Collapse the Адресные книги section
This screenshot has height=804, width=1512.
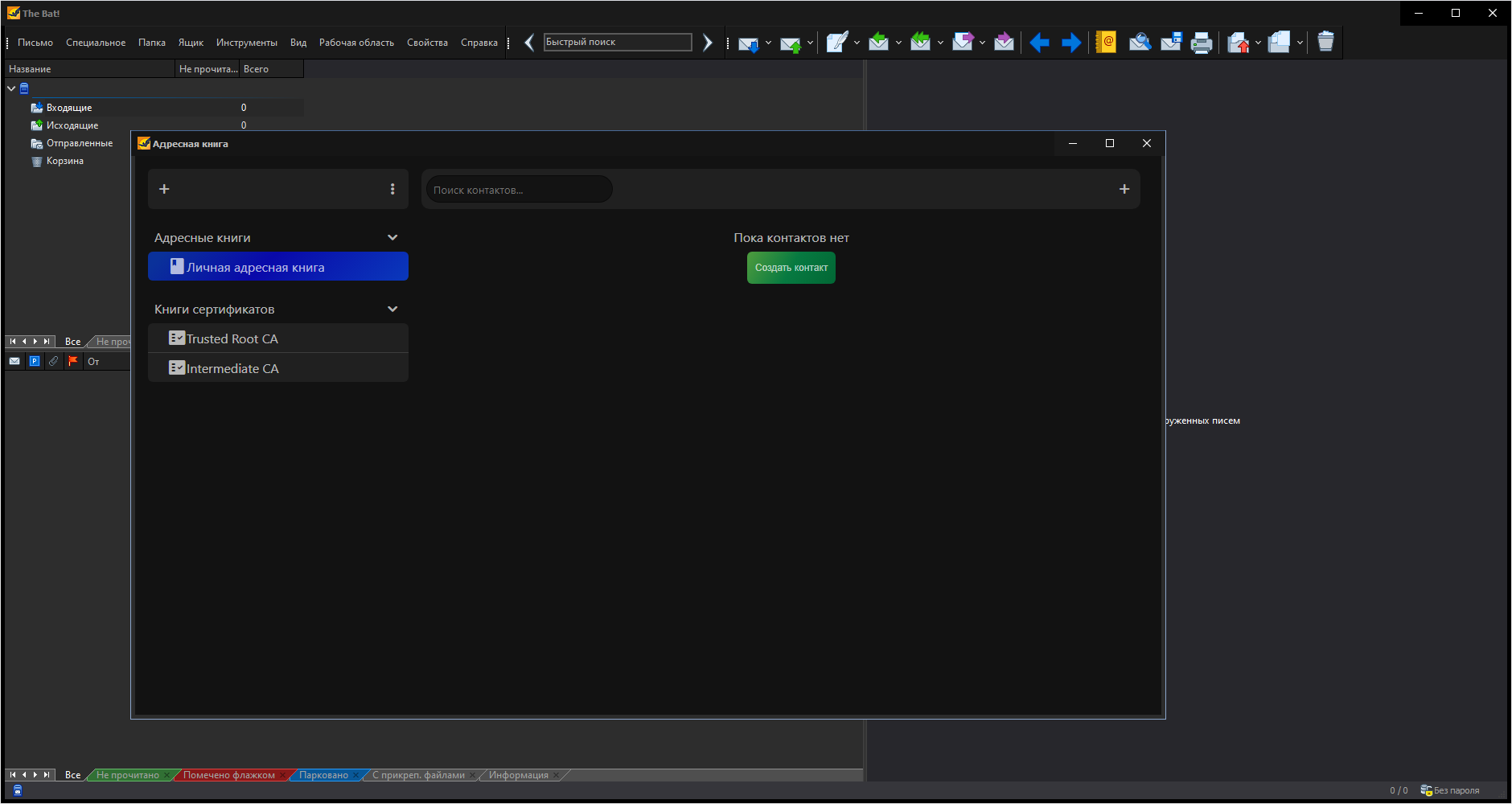coord(392,238)
